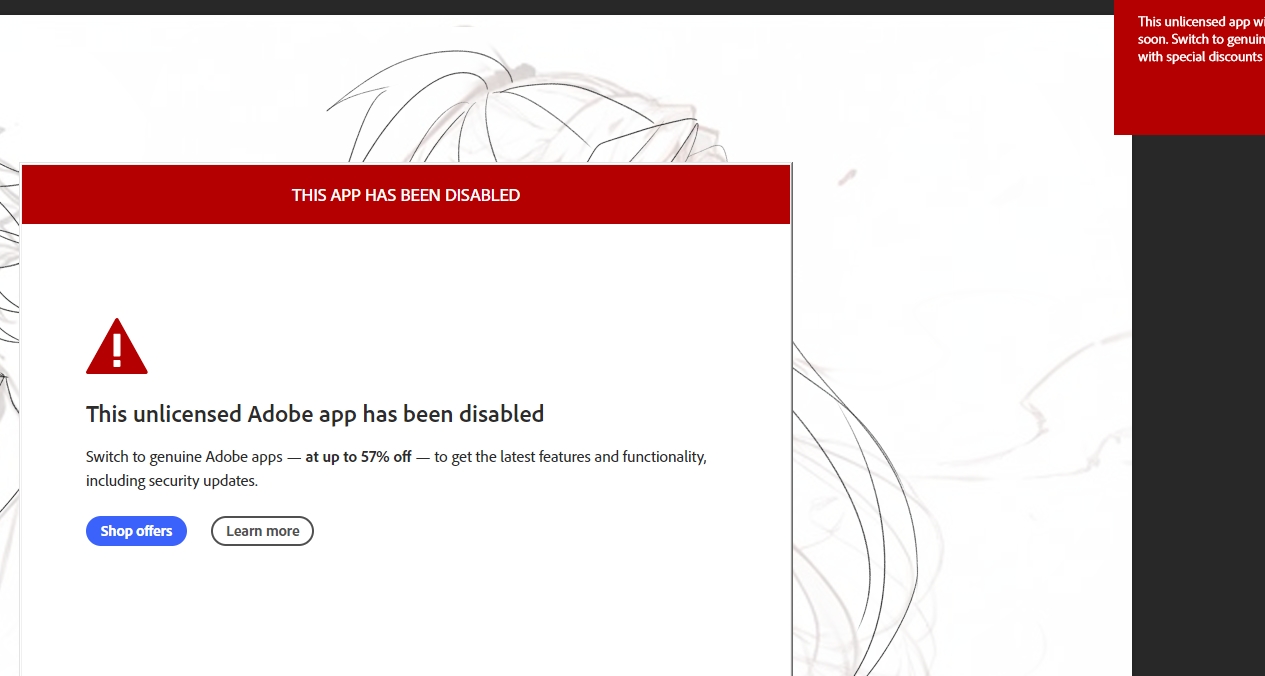Click the small reddish smudge on canvas

(x=847, y=177)
